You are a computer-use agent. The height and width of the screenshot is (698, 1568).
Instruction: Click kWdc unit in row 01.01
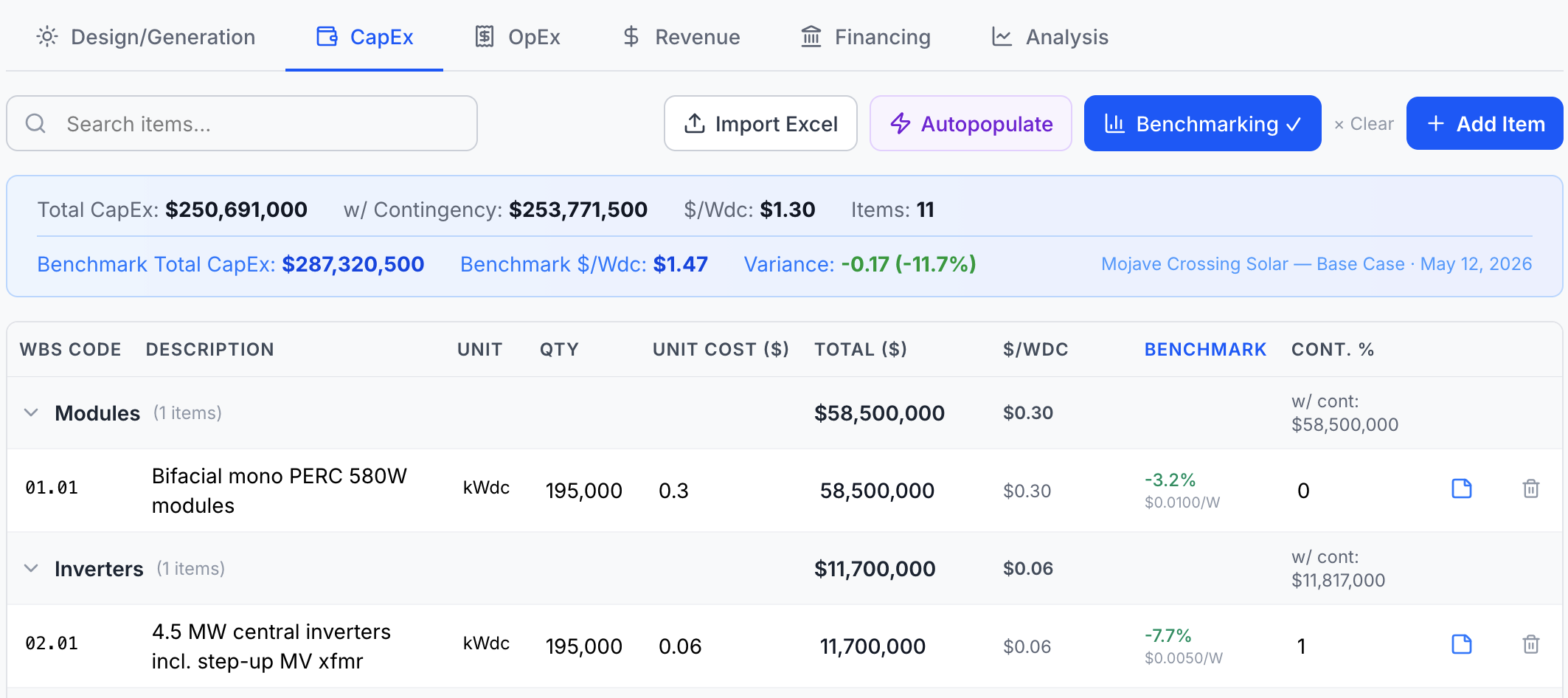click(486, 488)
